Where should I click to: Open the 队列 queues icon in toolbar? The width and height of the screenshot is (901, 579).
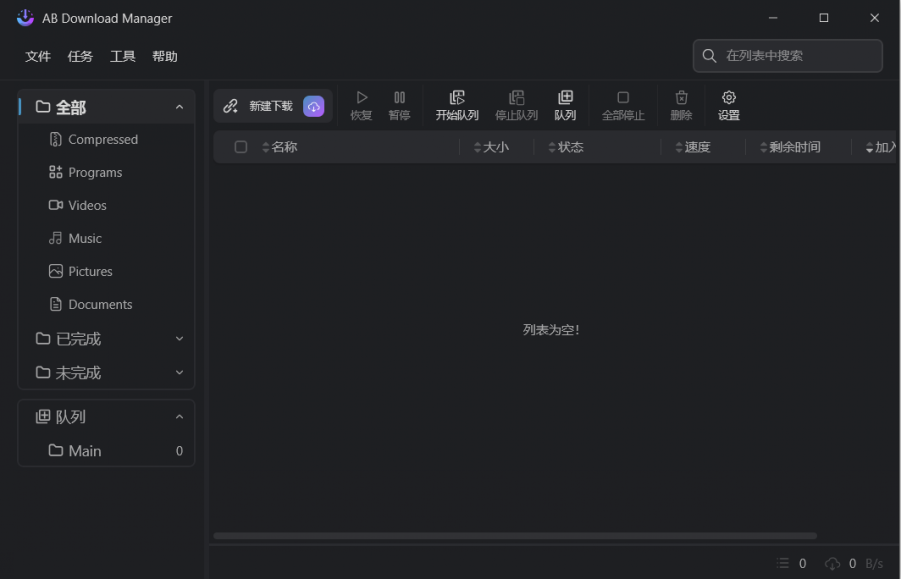click(565, 98)
